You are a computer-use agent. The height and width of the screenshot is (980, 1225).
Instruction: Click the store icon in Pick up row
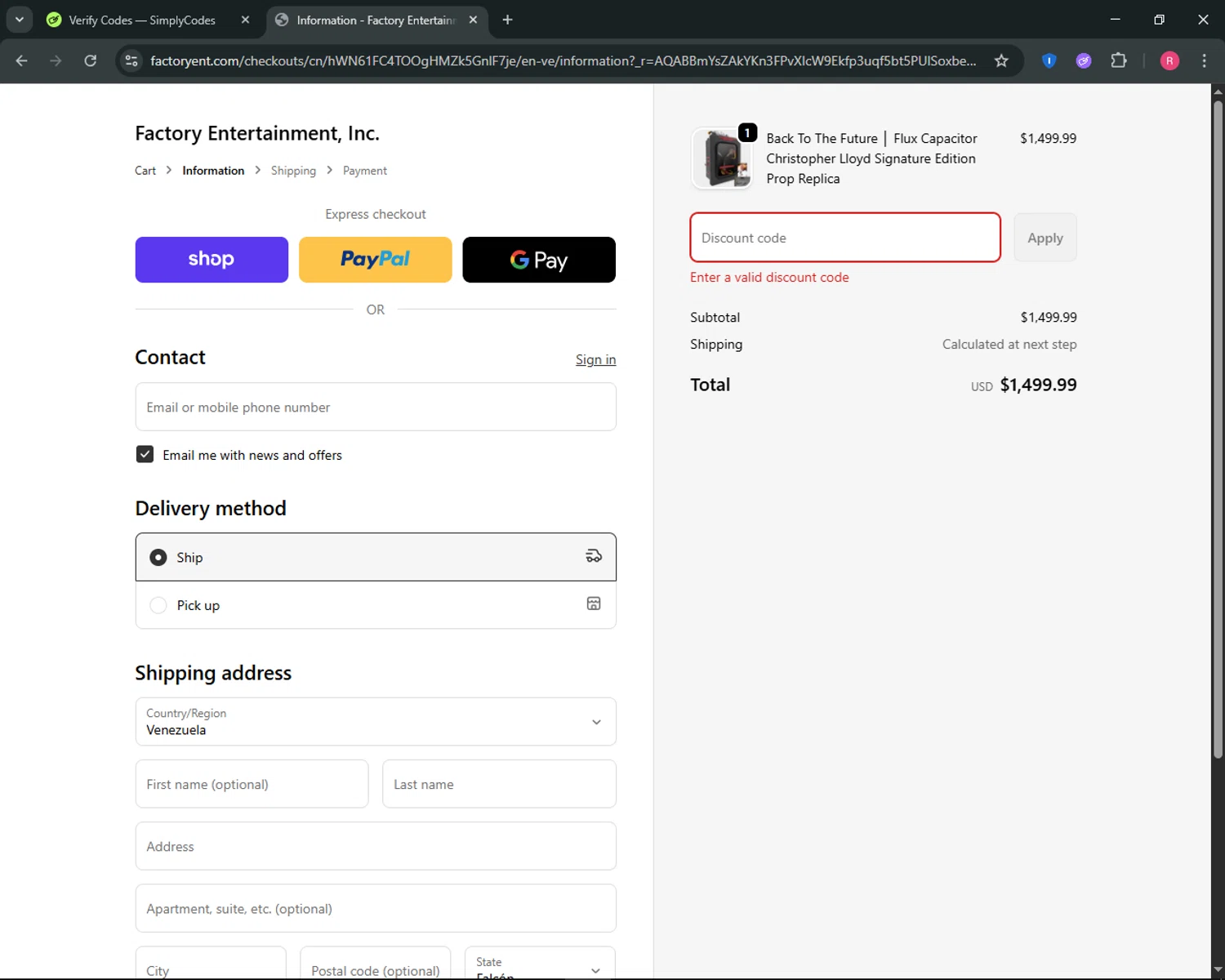[594, 604]
